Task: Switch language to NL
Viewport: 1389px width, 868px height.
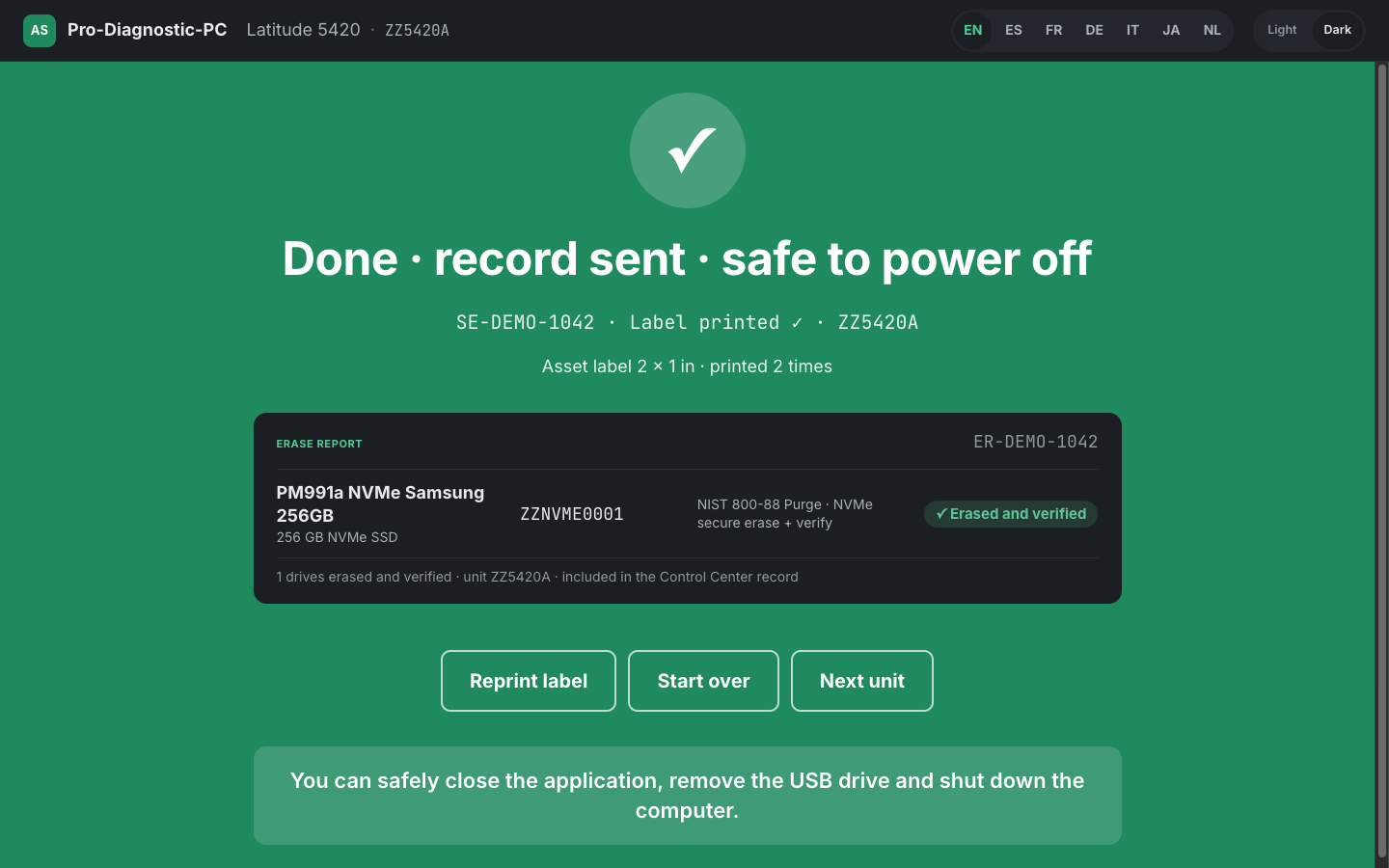Action: coord(1212,30)
